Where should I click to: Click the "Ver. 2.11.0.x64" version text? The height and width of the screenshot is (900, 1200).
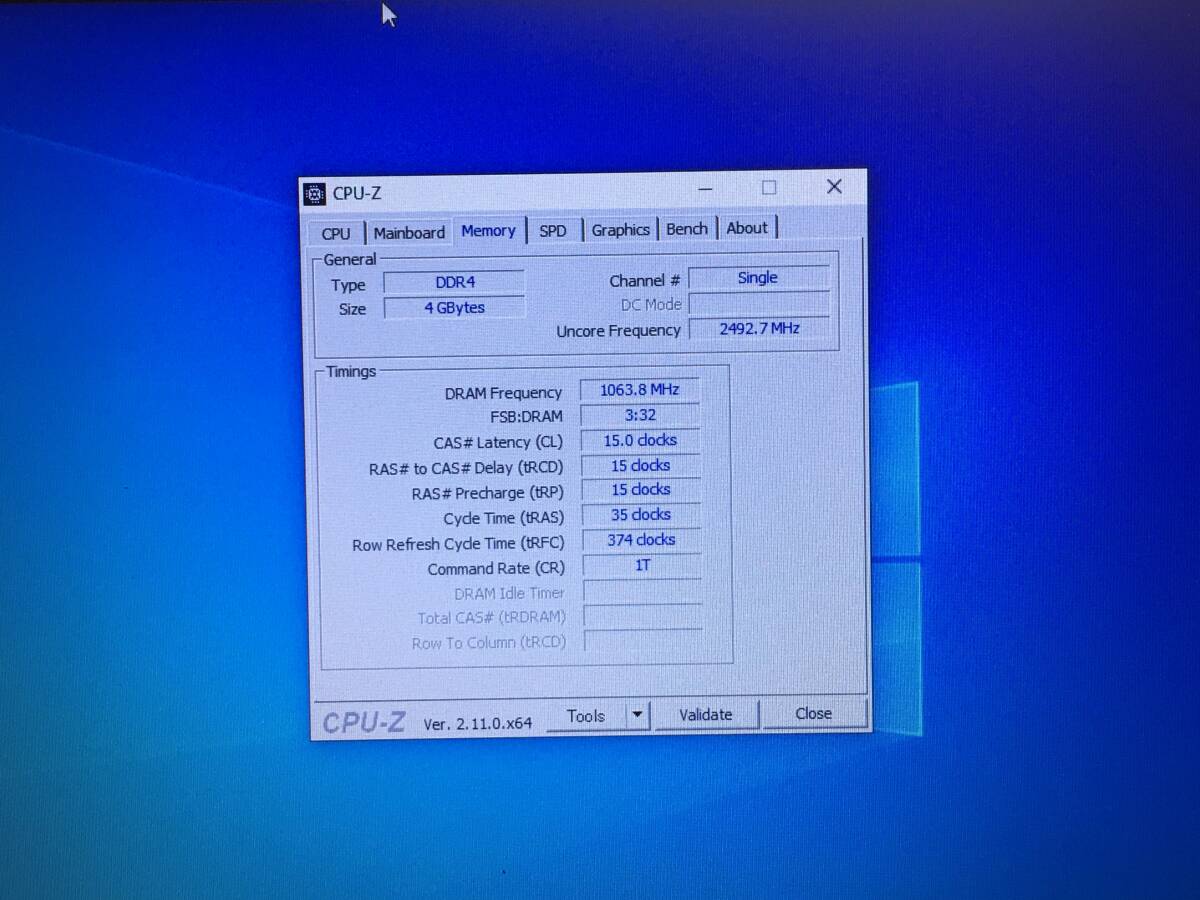[x=478, y=723]
